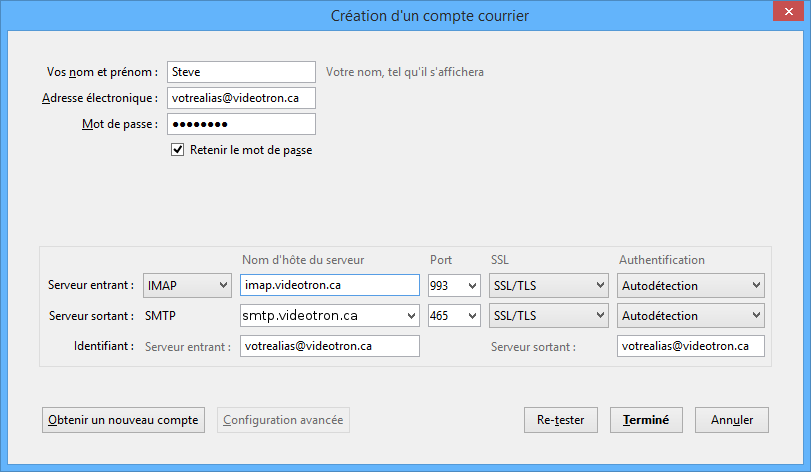Click Obtenir un nouveau compte button

point(123,420)
